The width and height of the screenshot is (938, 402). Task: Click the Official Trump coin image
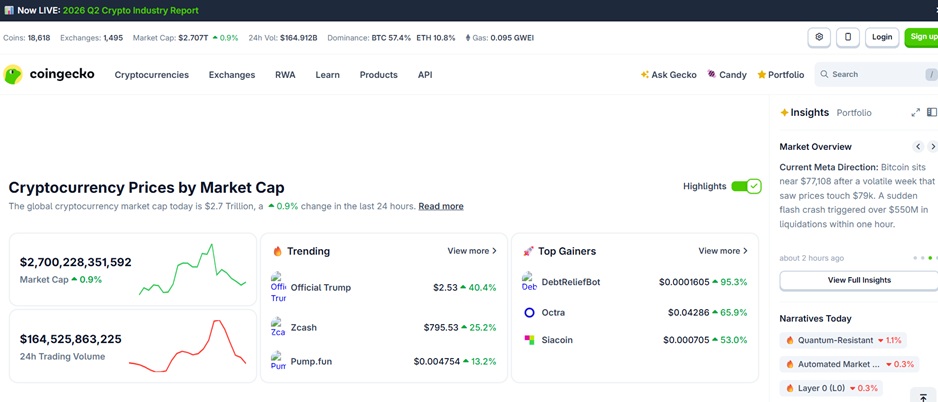278,287
